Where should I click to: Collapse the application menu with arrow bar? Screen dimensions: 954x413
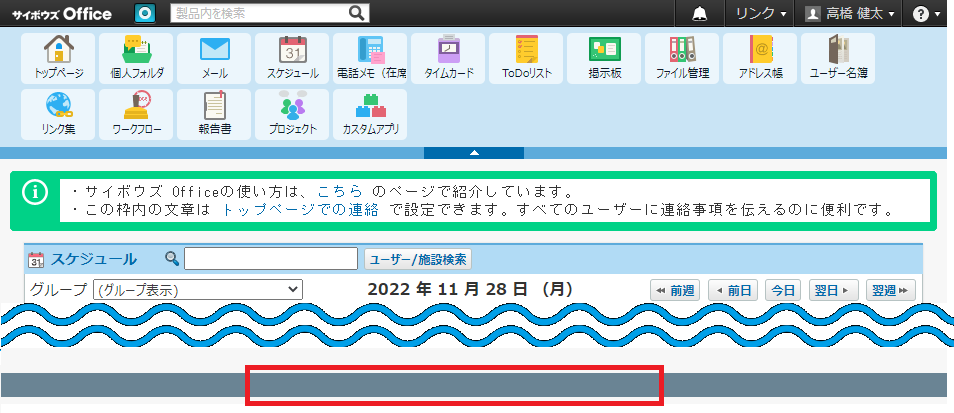click(x=474, y=153)
